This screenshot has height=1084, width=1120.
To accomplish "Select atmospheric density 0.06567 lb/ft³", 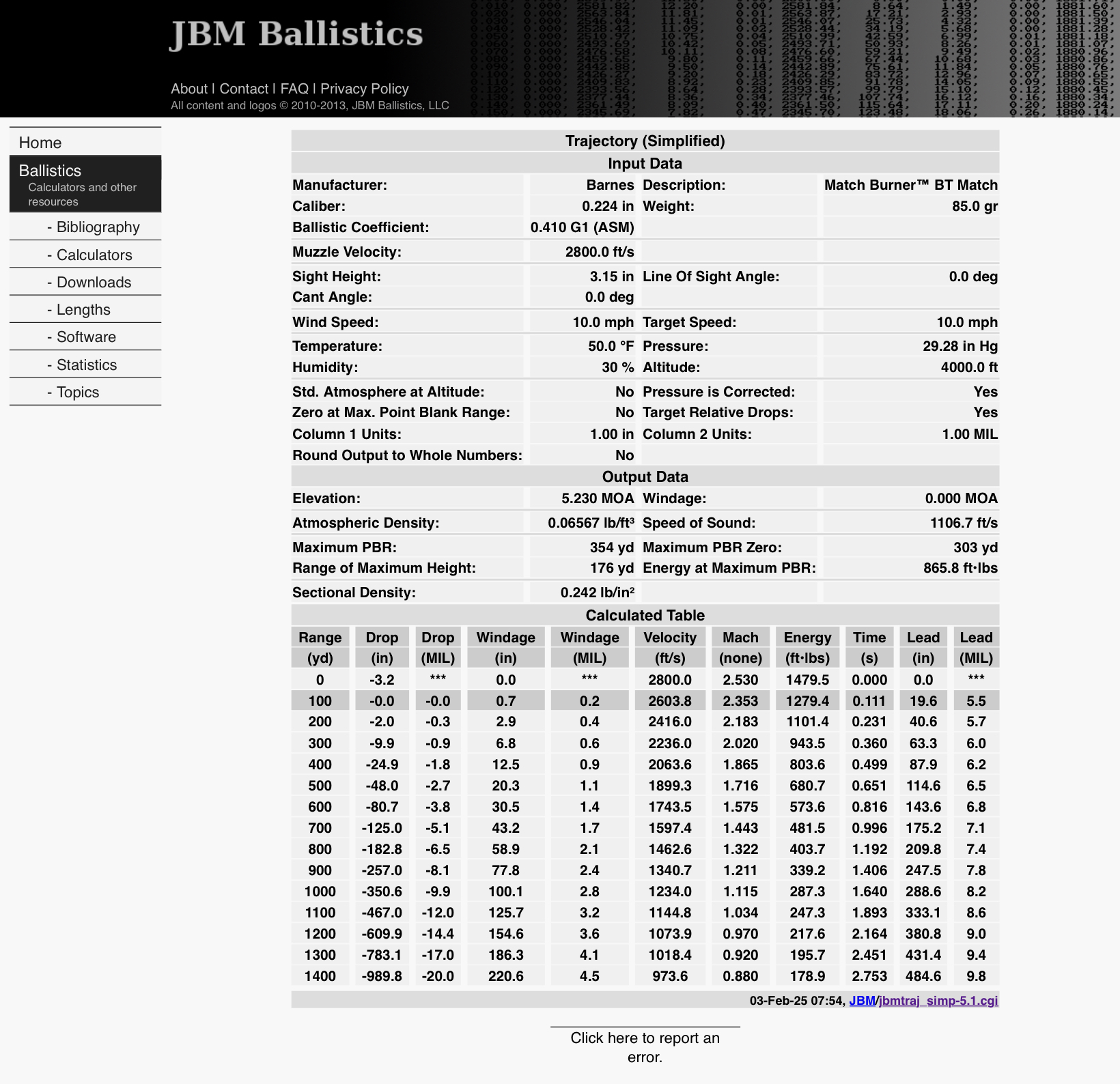I will click(591, 523).
